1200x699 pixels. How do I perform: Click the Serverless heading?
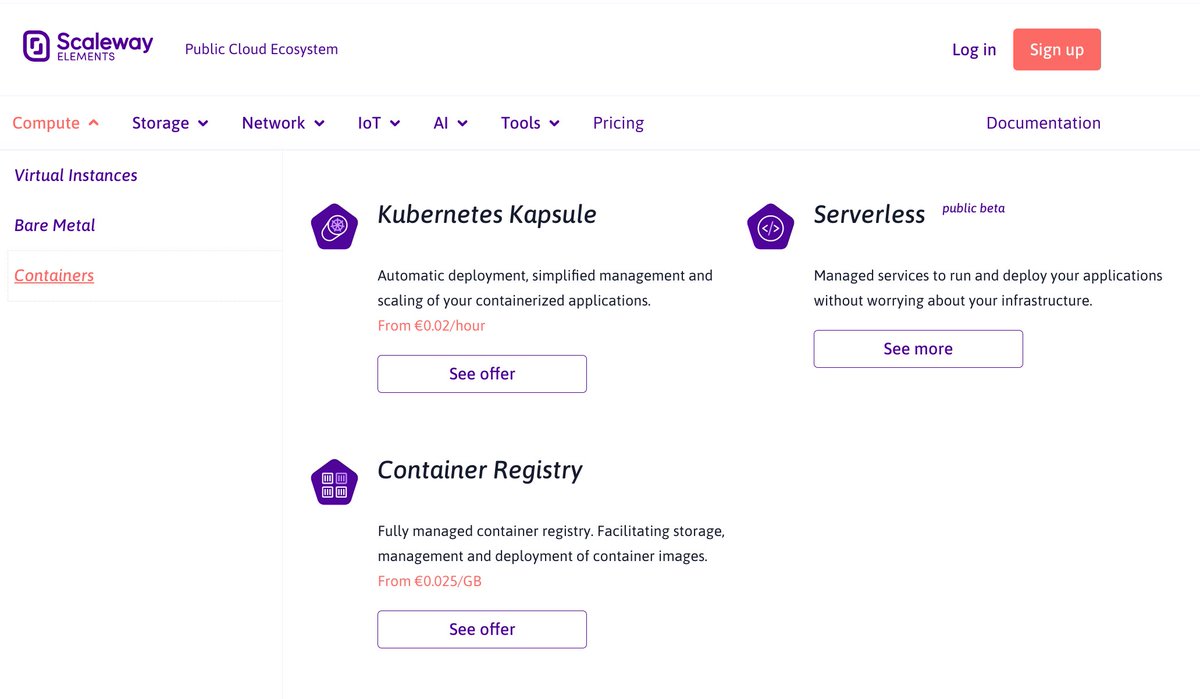click(x=869, y=214)
